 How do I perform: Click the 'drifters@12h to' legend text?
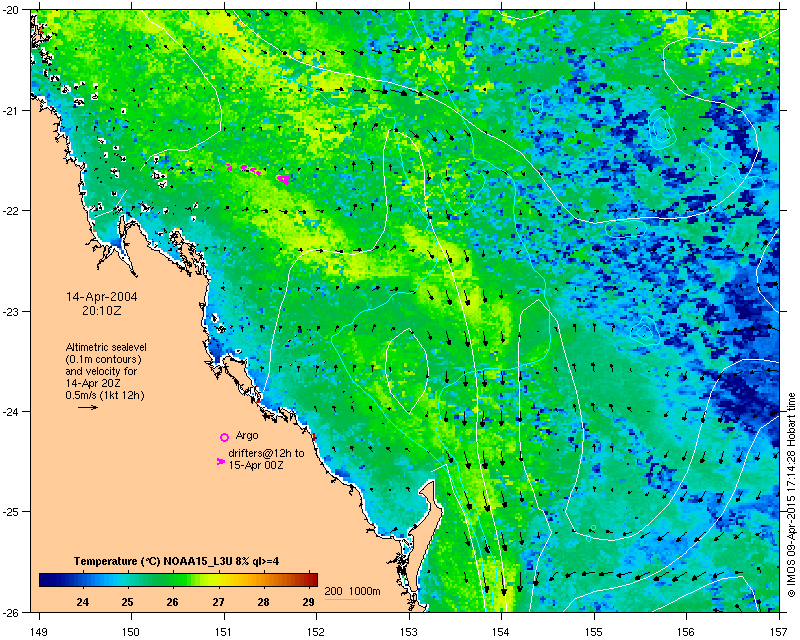click(x=266, y=453)
